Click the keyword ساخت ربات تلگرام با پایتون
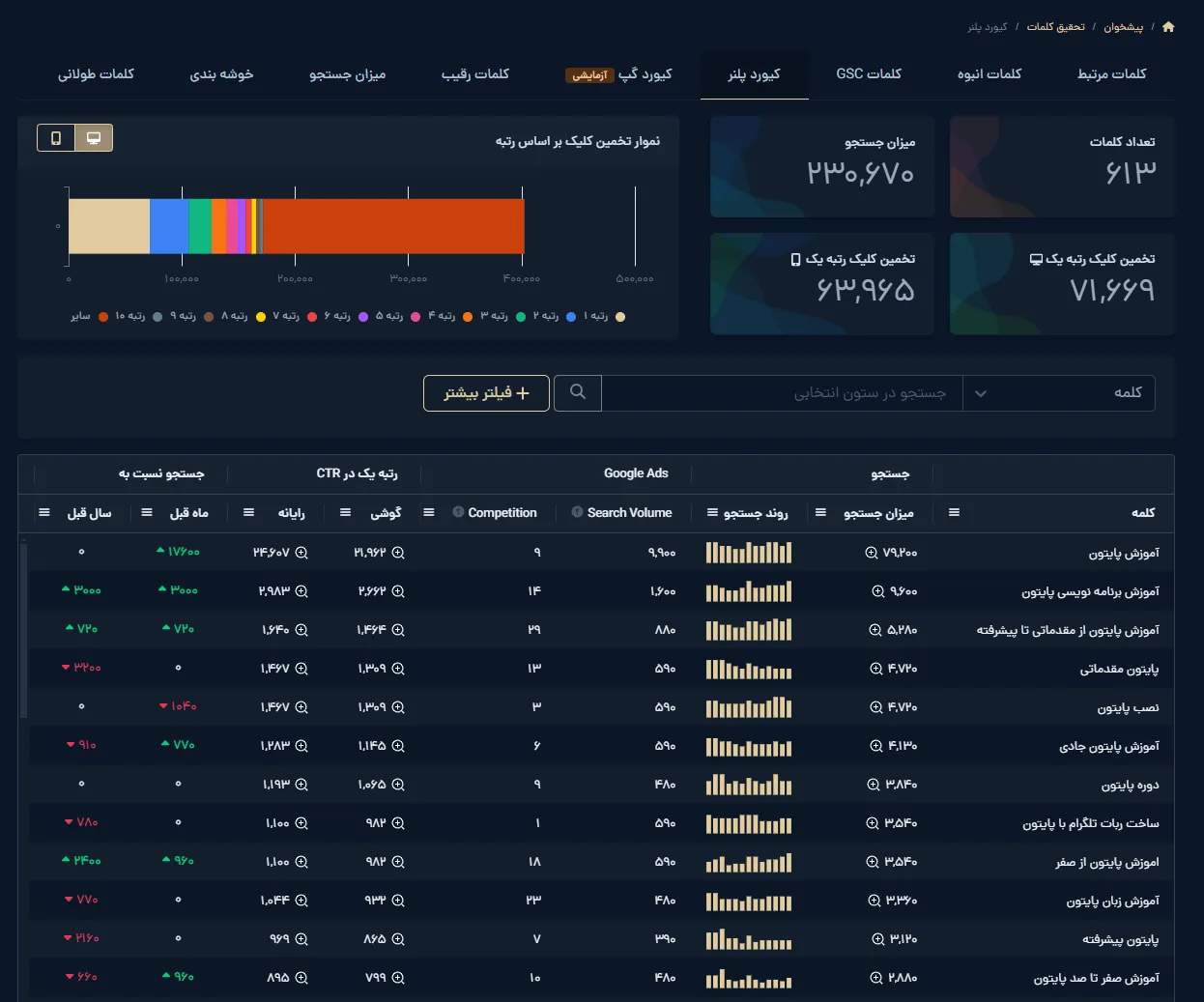The image size is (1204, 1002). click(x=1091, y=823)
